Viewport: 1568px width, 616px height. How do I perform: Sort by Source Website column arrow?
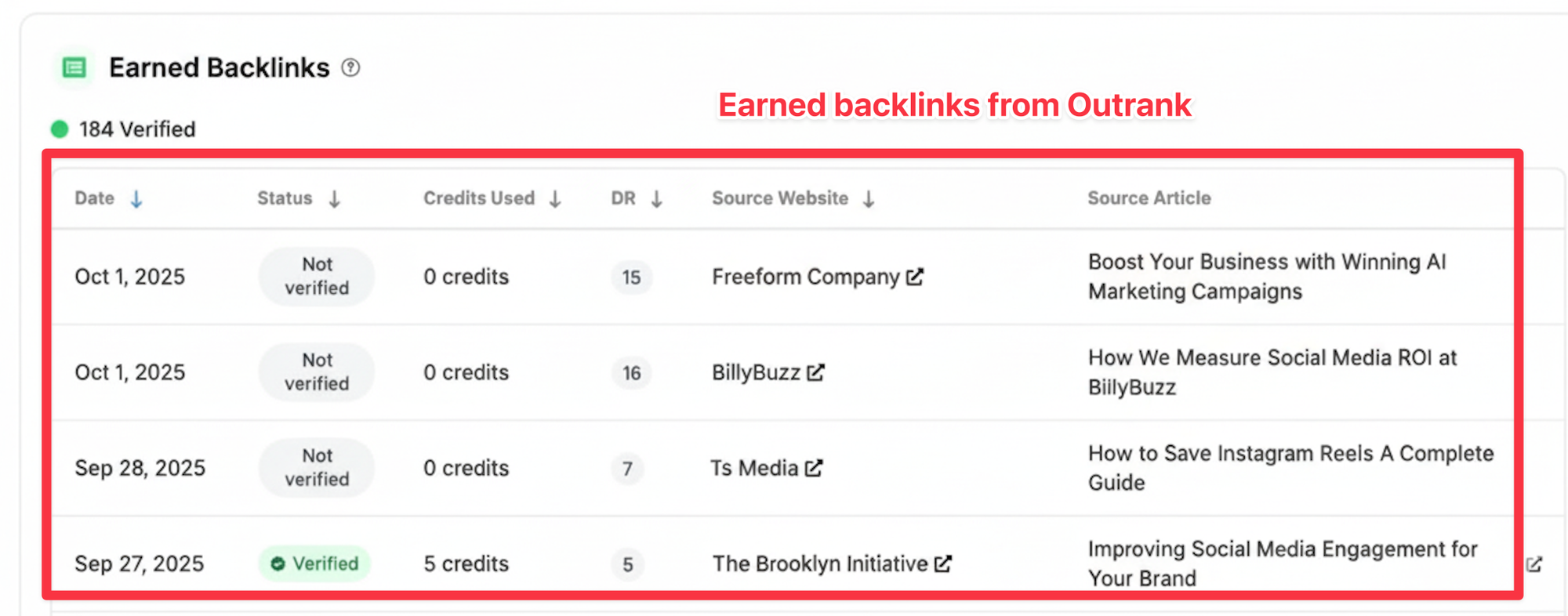tap(870, 199)
